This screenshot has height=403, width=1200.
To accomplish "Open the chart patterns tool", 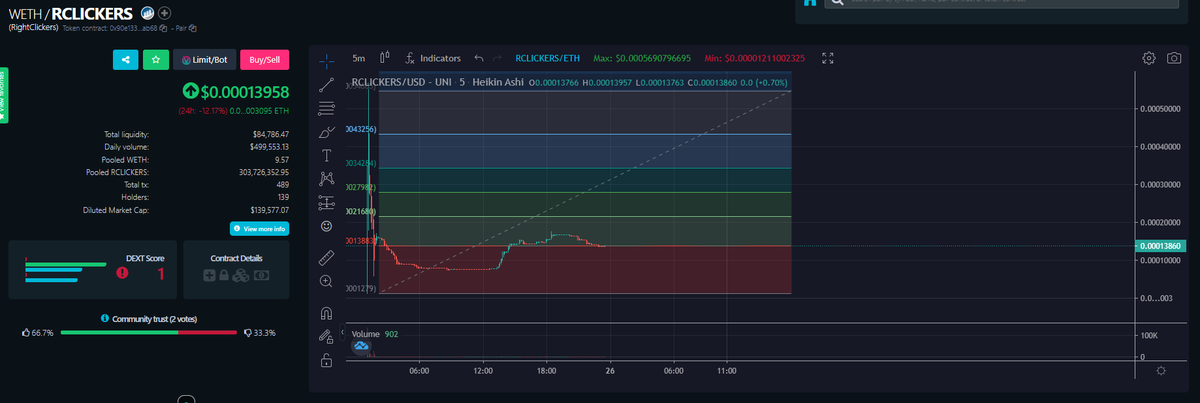I will click(326, 179).
